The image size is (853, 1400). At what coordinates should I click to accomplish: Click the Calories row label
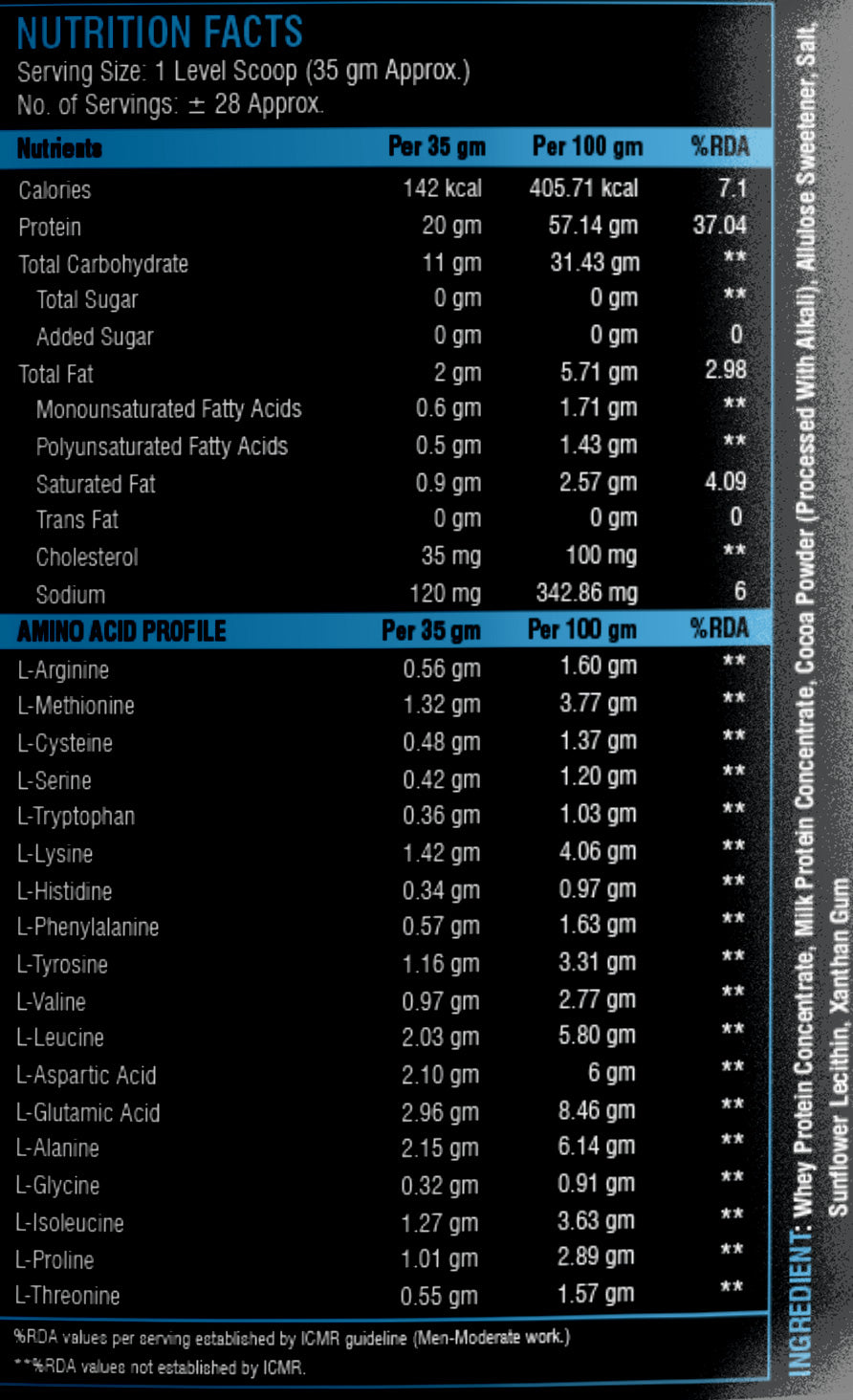coord(55,190)
